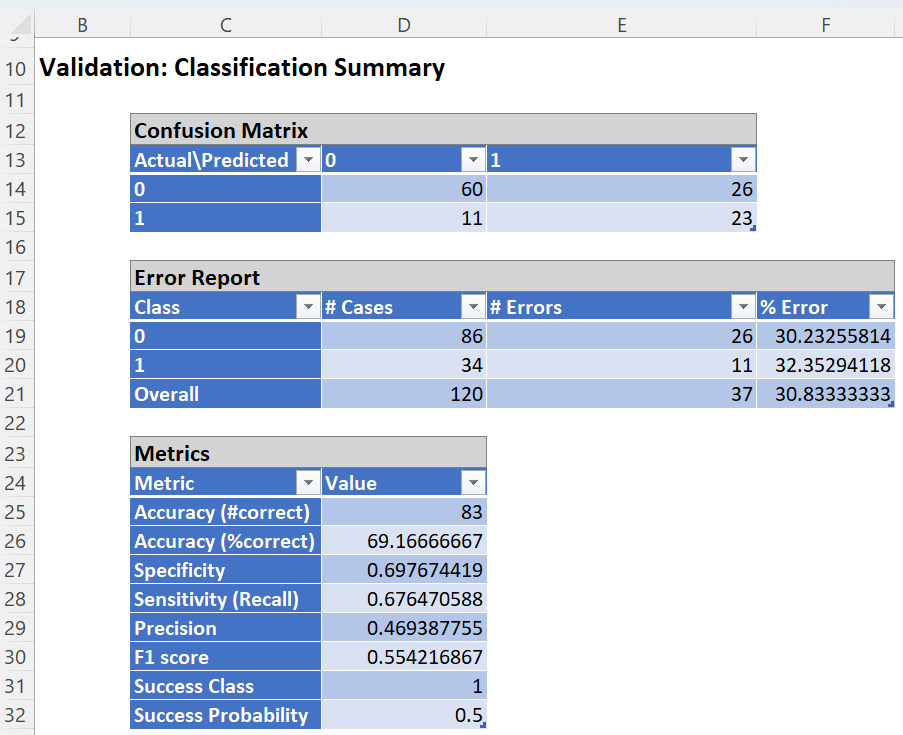Viewport: 903px width, 735px height.
Task: Open the Actual\Predicted filter dropdown
Action: 308,160
